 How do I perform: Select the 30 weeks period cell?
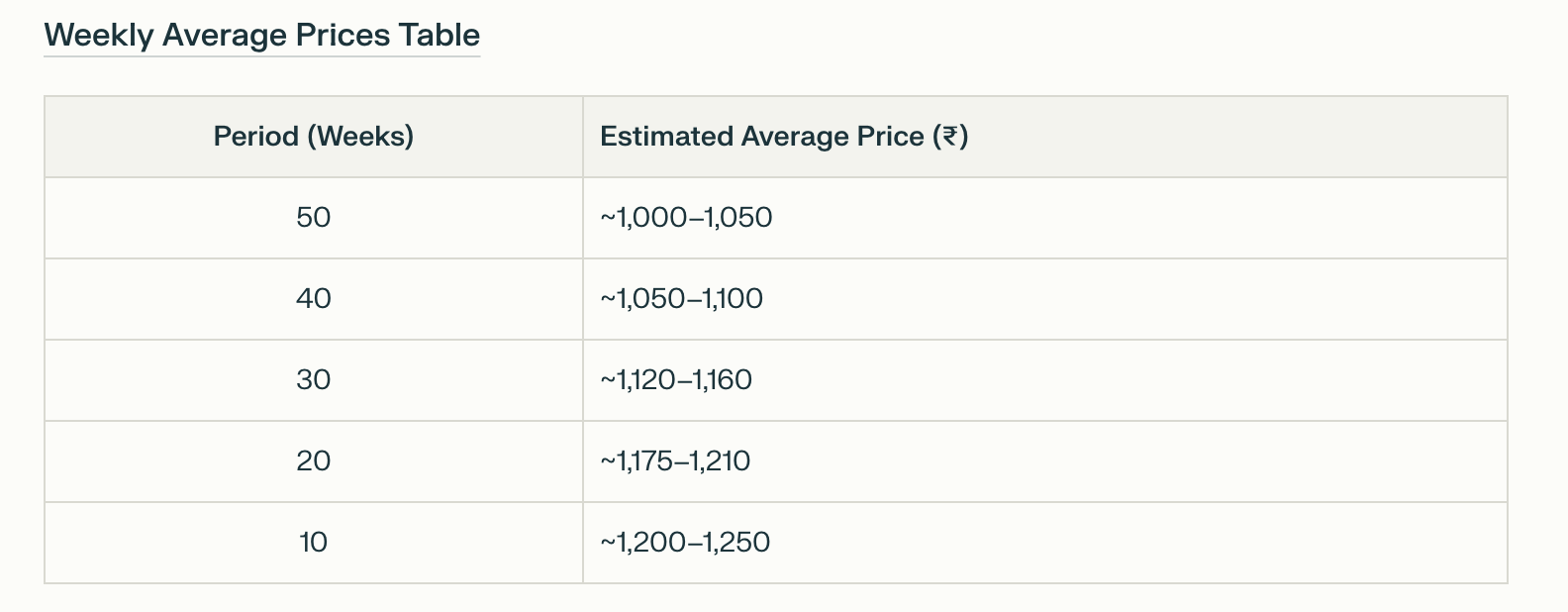(313, 380)
